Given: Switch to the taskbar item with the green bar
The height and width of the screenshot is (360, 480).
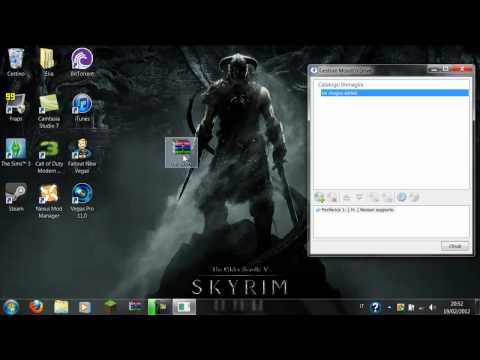Looking at the screenshot, I should 159,307.
